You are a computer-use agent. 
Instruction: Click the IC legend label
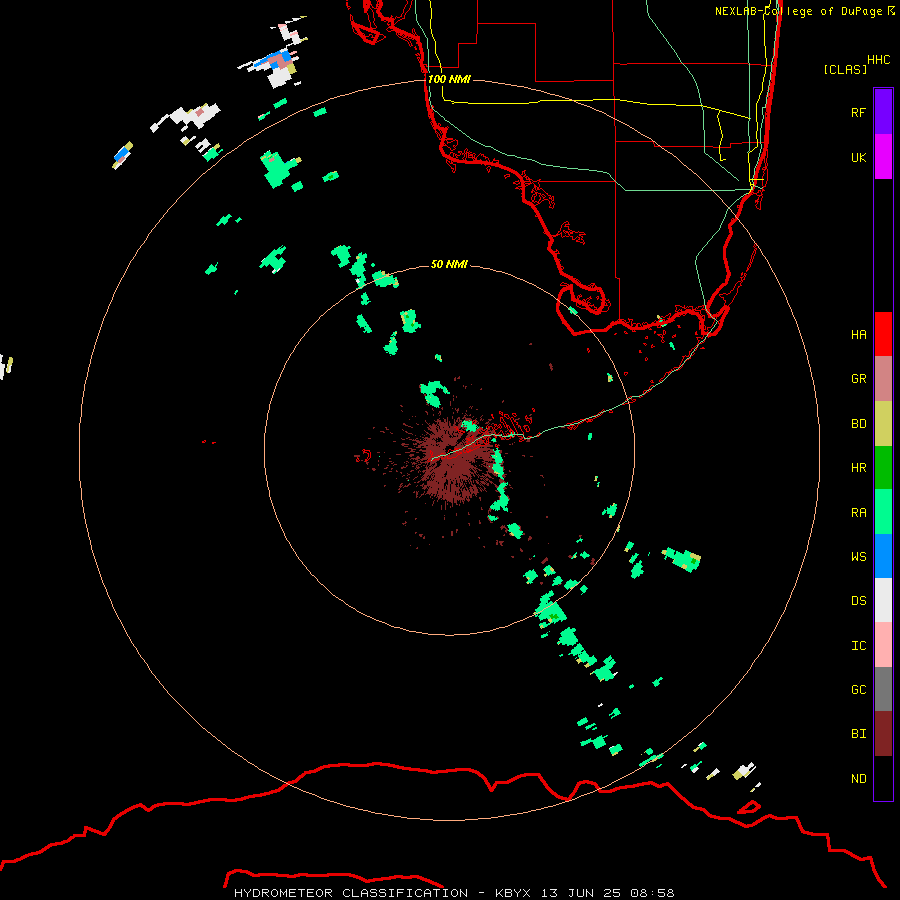pos(858,646)
